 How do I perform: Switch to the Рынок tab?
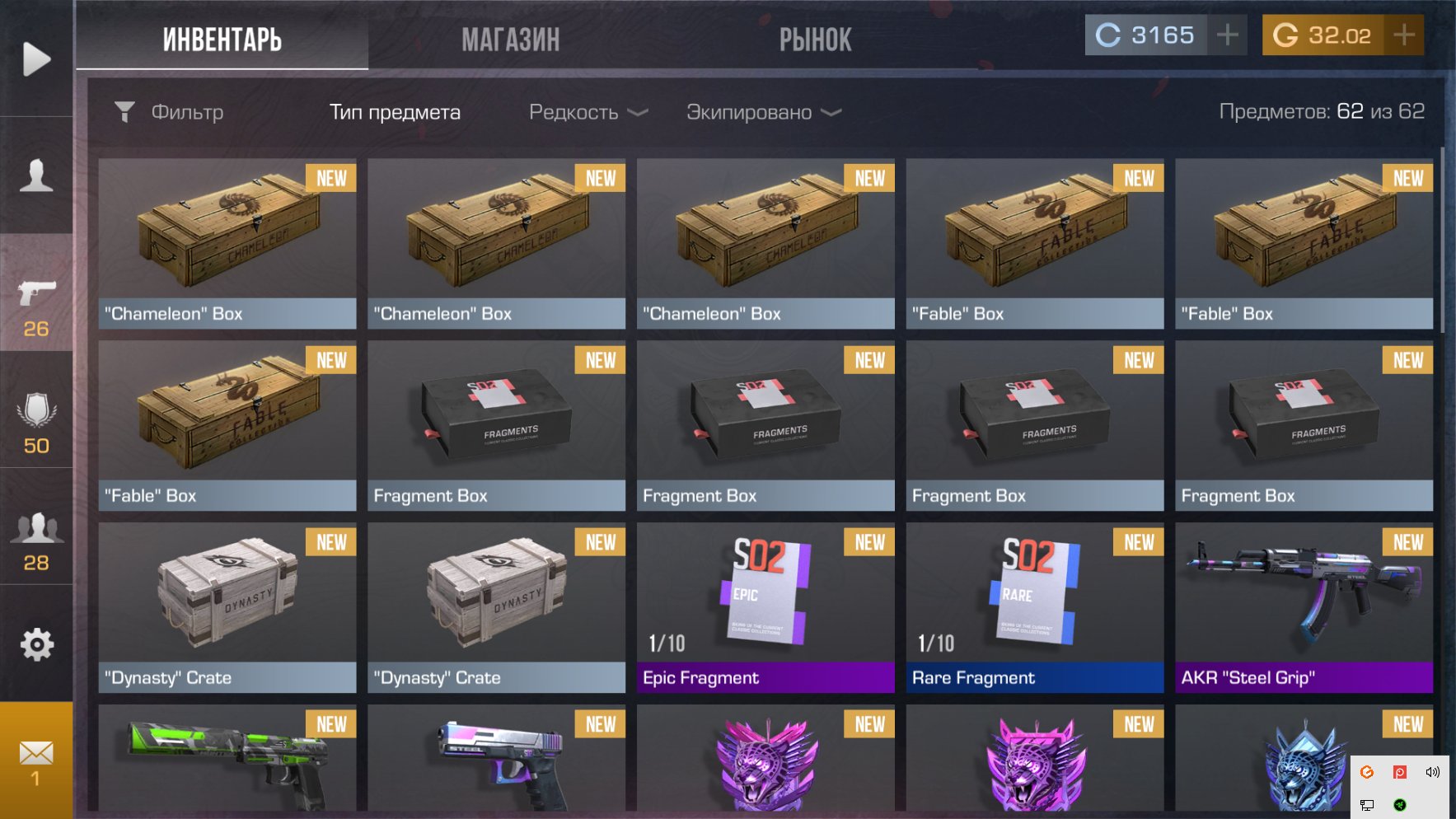click(x=815, y=40)
